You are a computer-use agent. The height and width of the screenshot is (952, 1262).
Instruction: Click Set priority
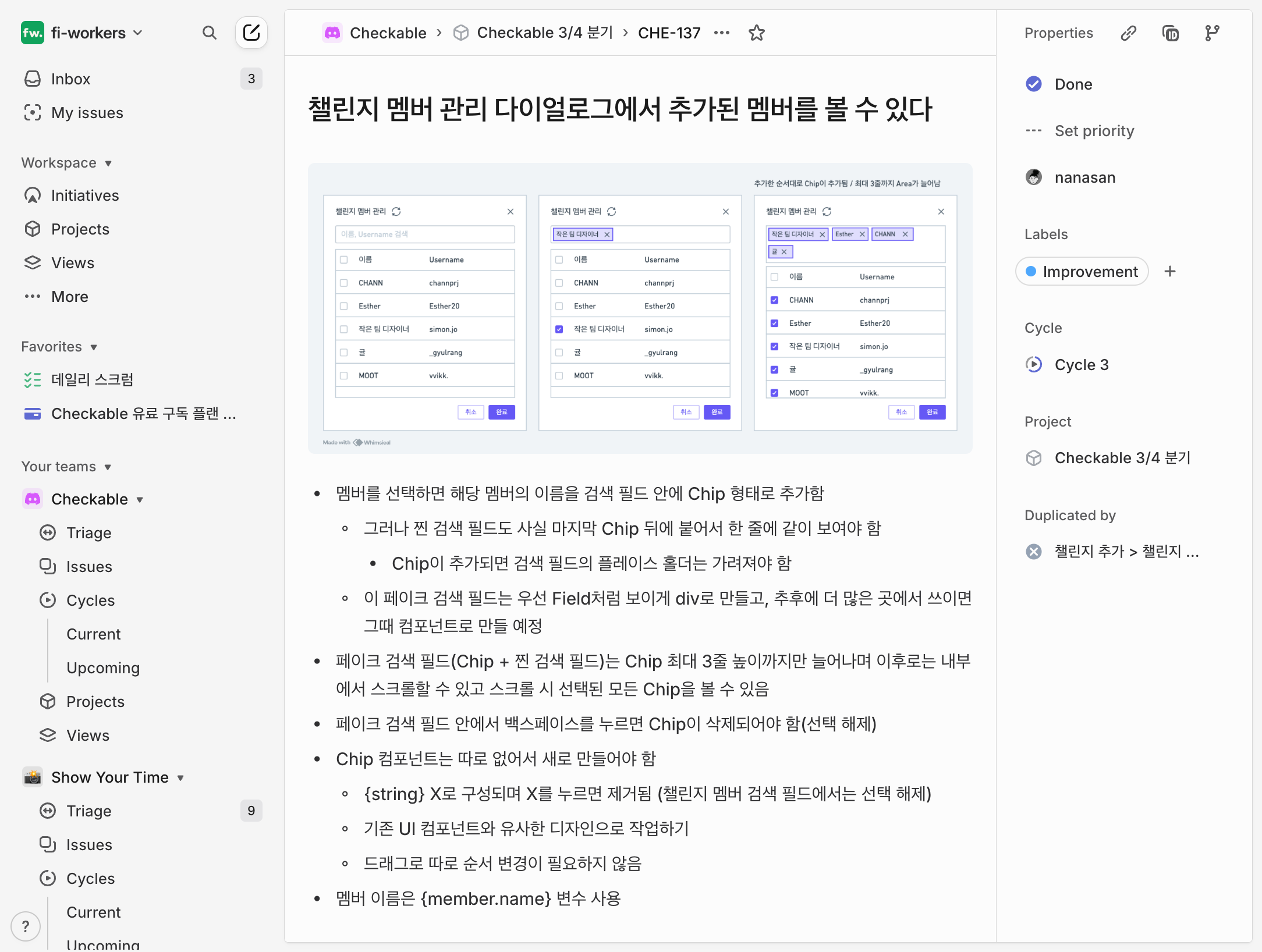[1094, 131]
